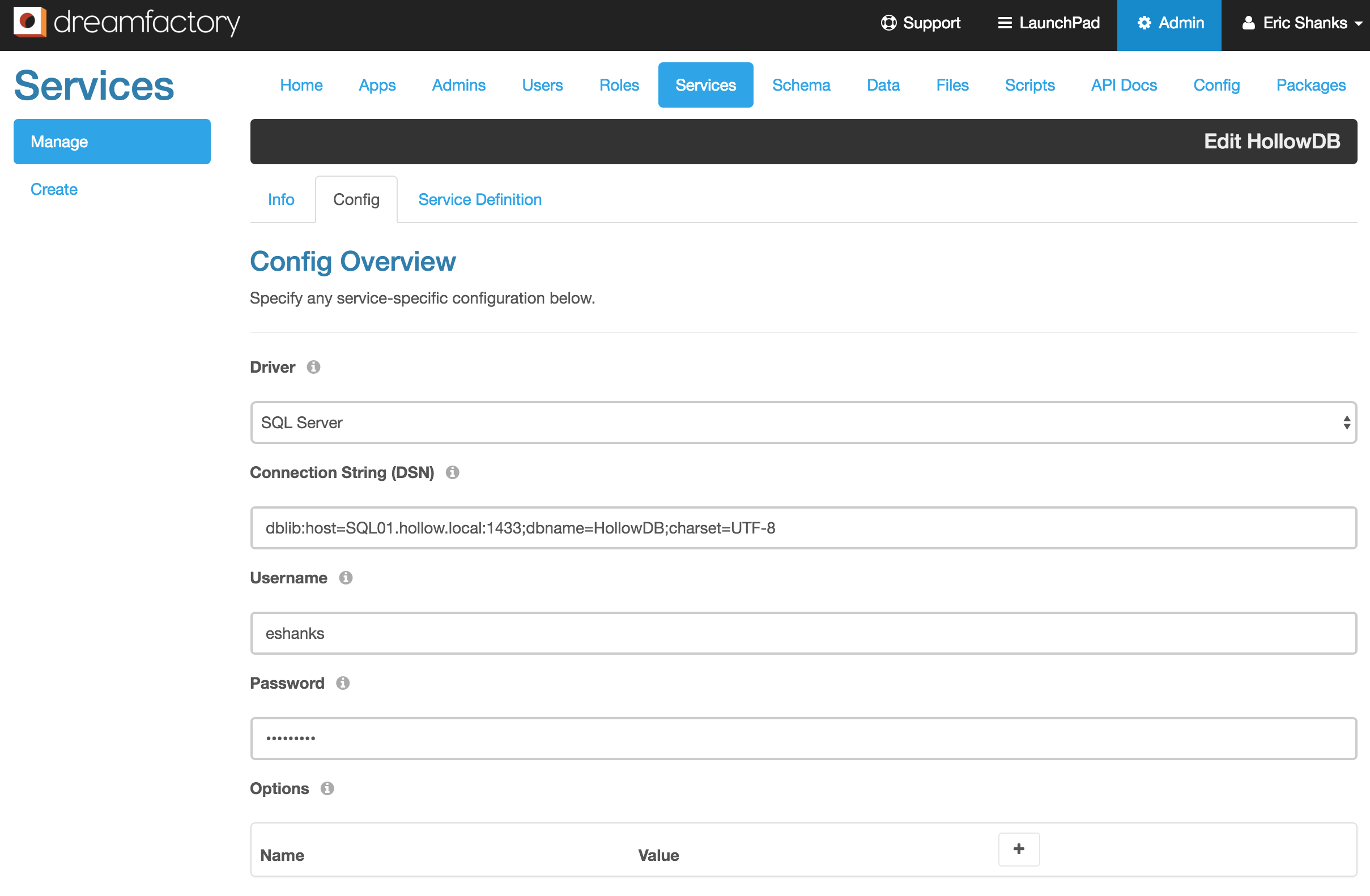
Task: Click the 'Specify any service-specific configuration below.' text
Action: [x=423, y=298]
